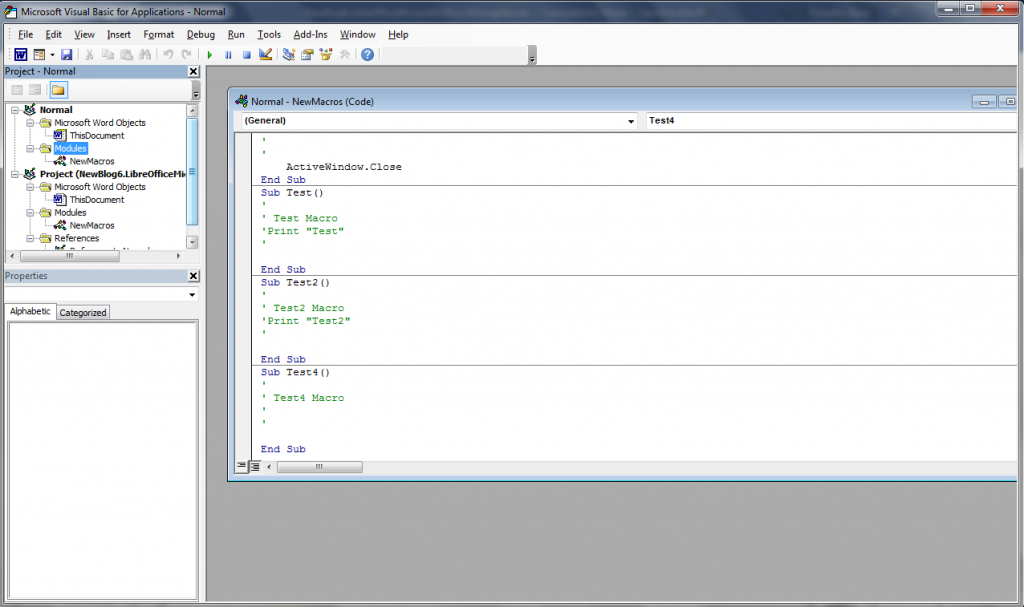Save Normal with the floppy icon

point(67,54)
